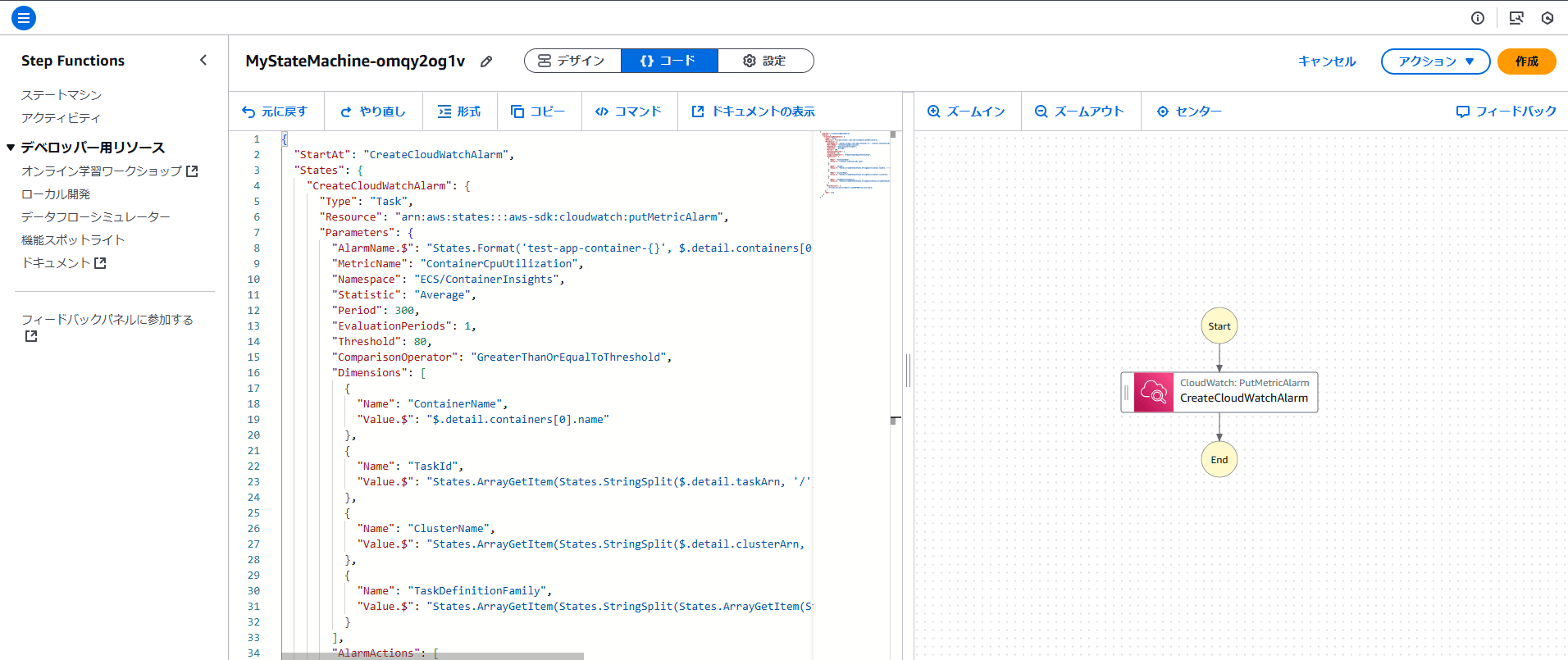This screenshot has height=660, width=1568.
Task: Click the "Threshold": 80 line
Action: pyautogui.click(x=381, y=342)
